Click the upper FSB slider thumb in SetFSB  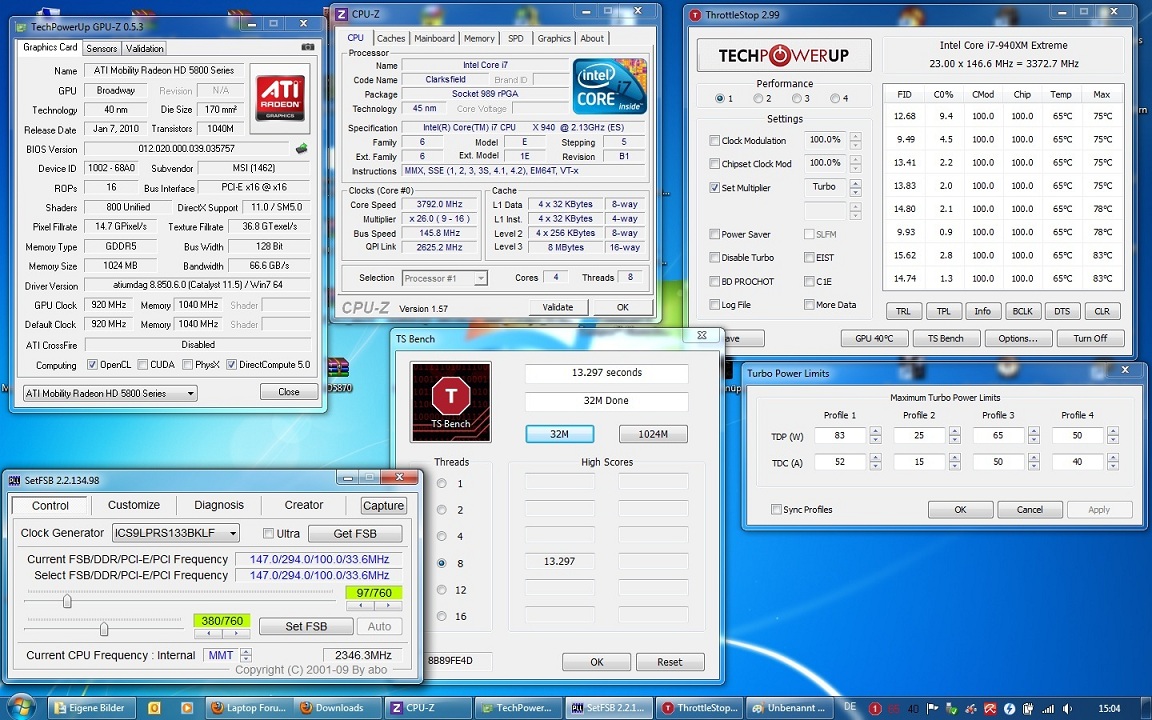(68, 601)
